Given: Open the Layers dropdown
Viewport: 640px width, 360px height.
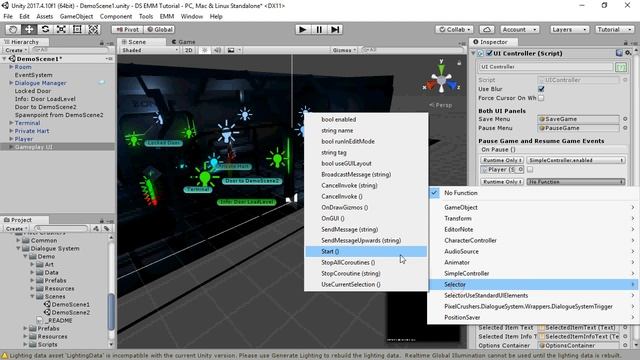Looking at the screenshot, I should pyautogui.click(x=569, y=29).
